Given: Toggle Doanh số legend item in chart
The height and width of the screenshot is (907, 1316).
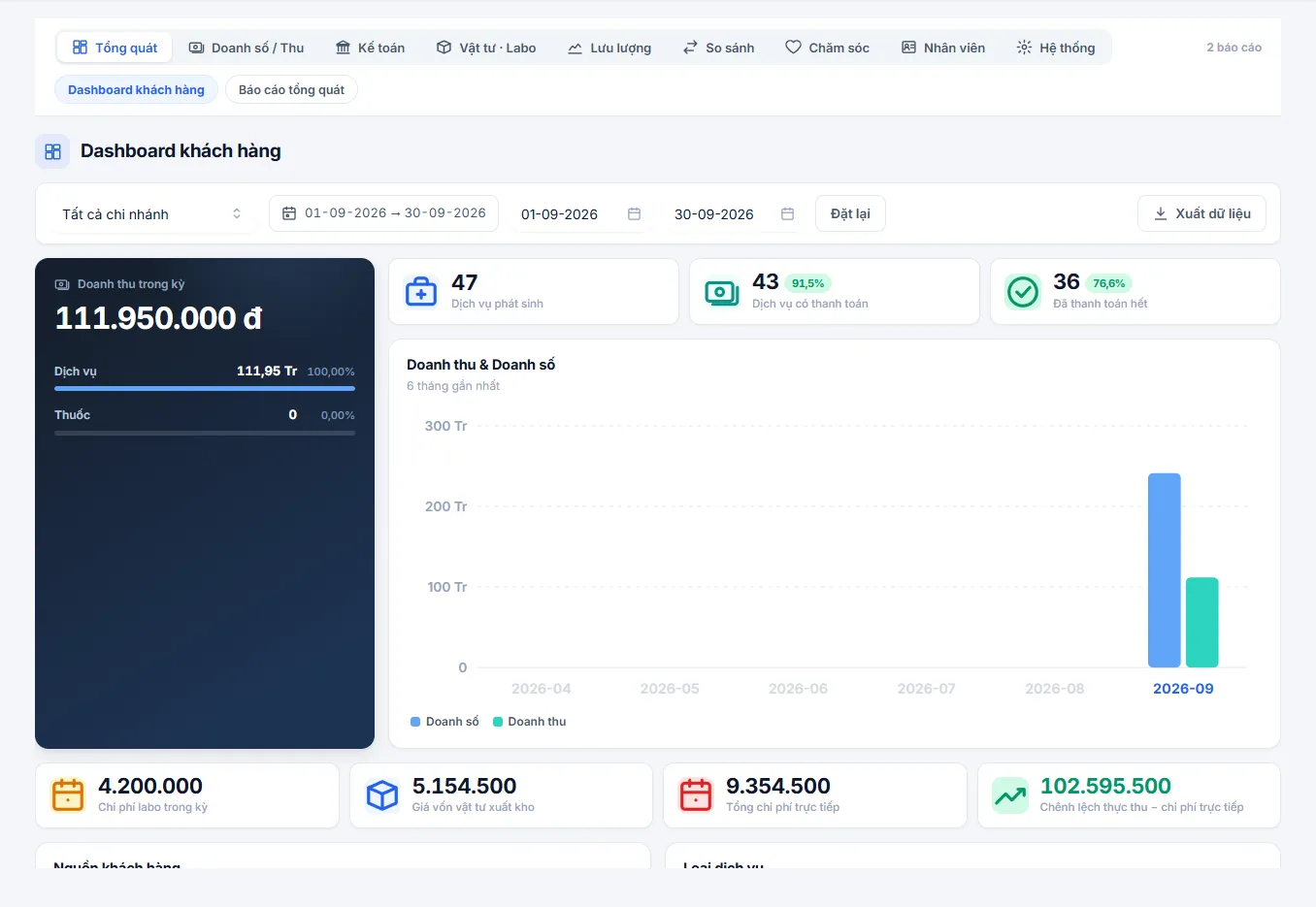Looking at the screenshot, I should coord(444,722).
